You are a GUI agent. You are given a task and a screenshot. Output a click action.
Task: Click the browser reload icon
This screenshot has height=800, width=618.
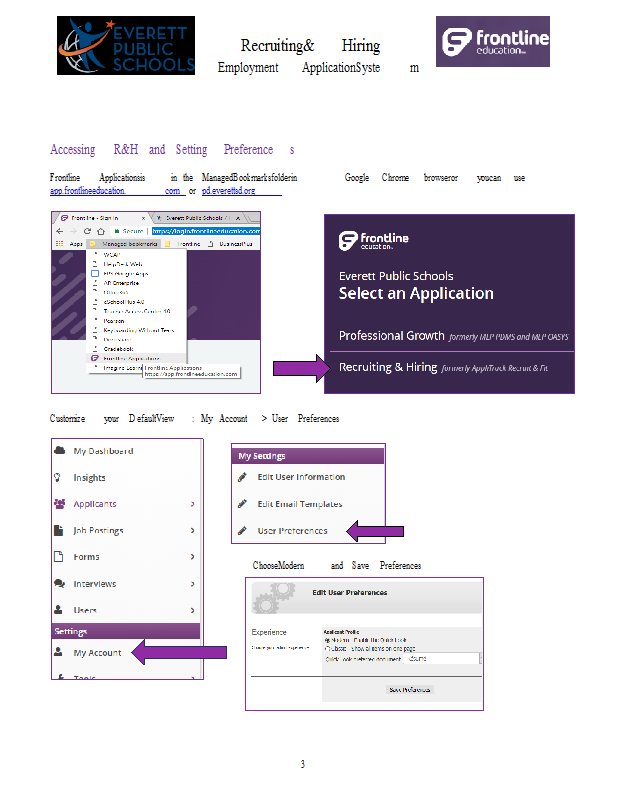pyautogui.click(x=87, y=231)
